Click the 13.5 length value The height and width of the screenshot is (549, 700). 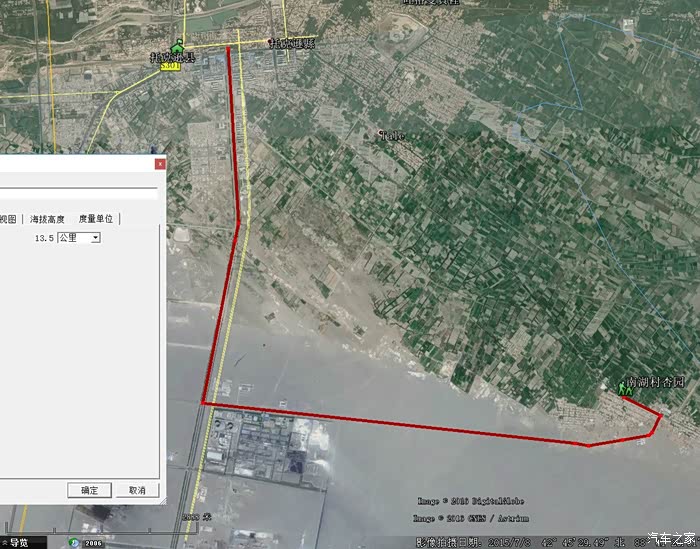click(44, 238)
